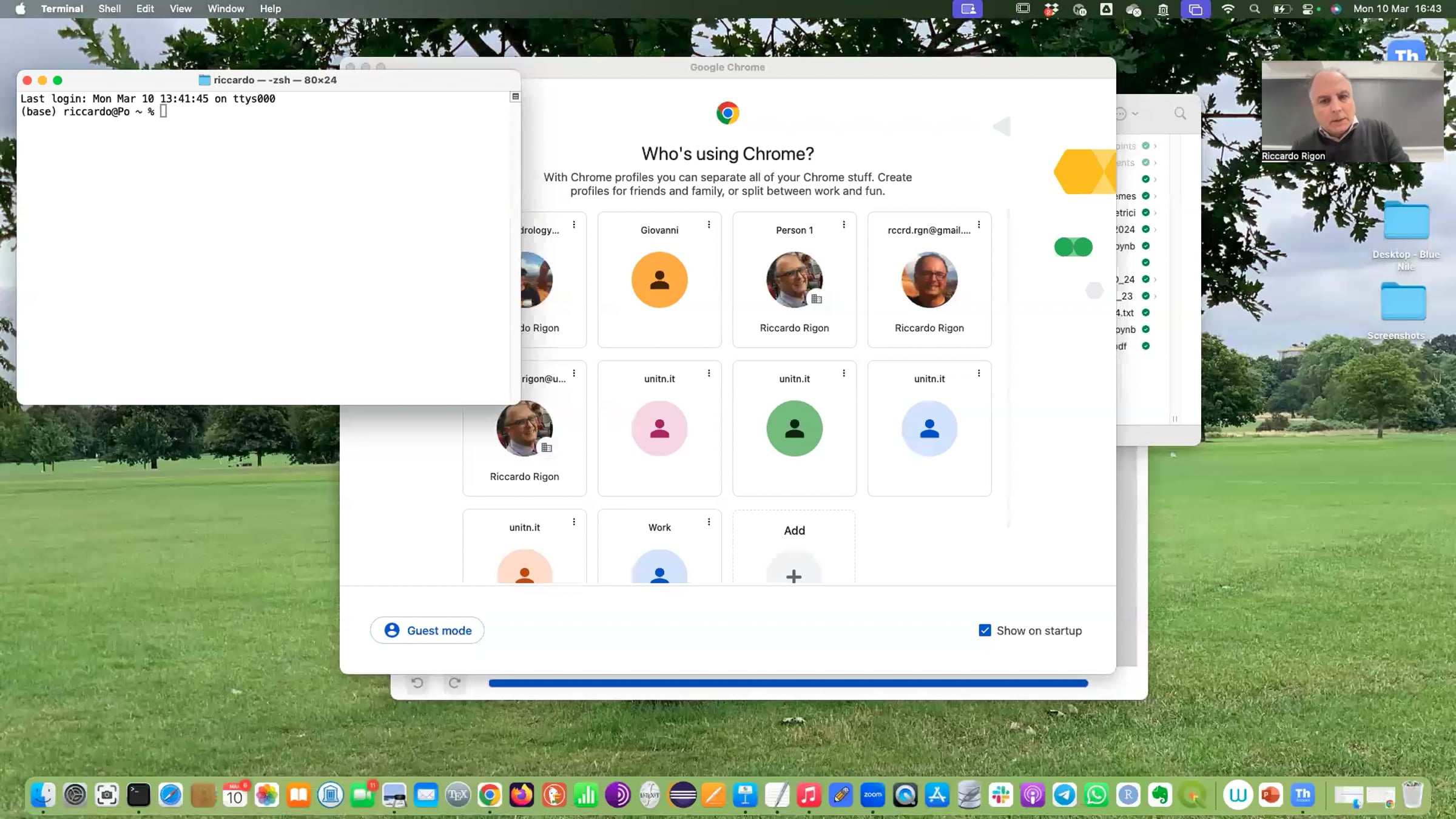1456x819 pixels.
Task: Open DuckDuckGo browser in the Dock
Action: click(x=554, y=795)
